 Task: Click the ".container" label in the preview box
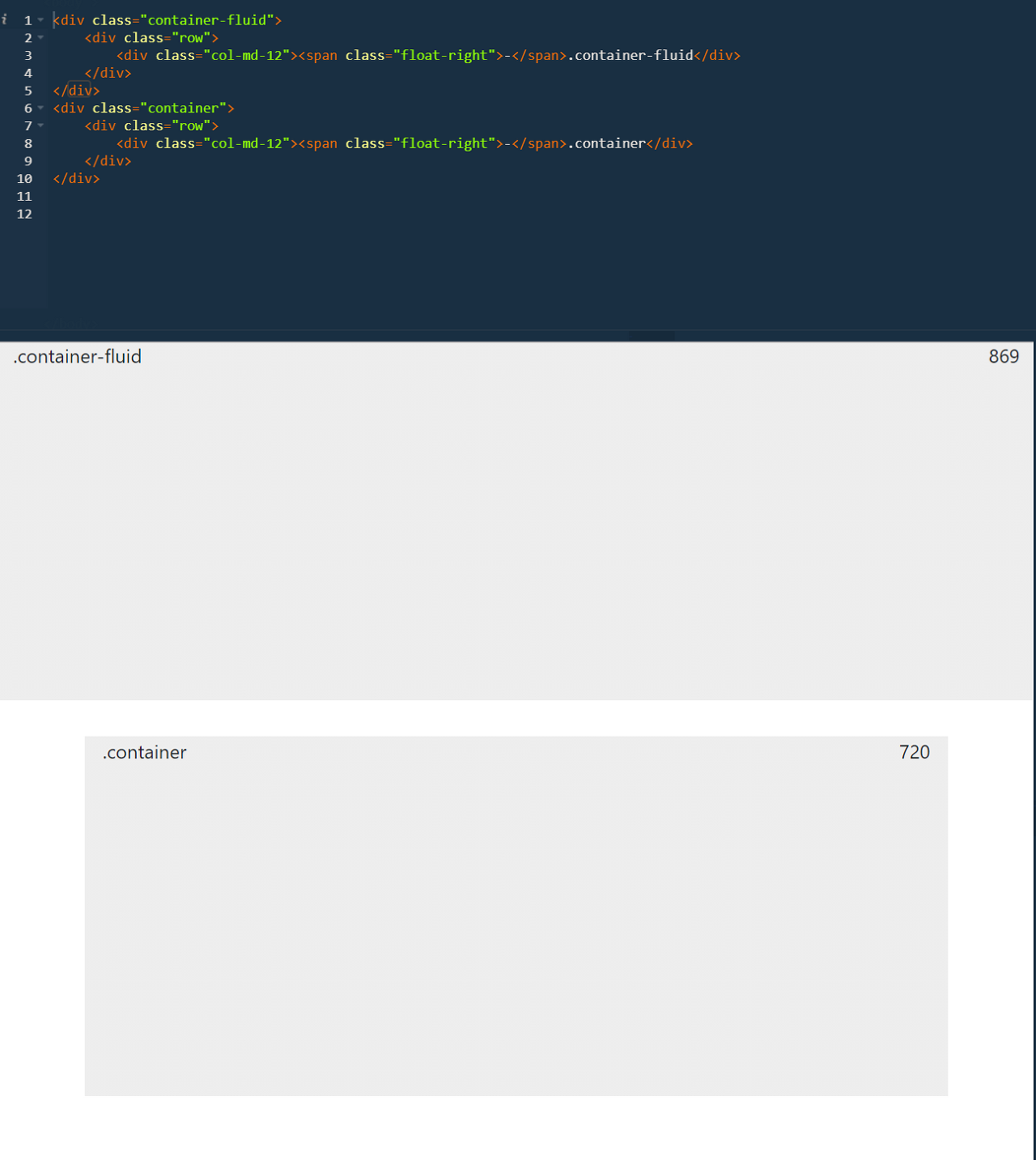[145, 753]
